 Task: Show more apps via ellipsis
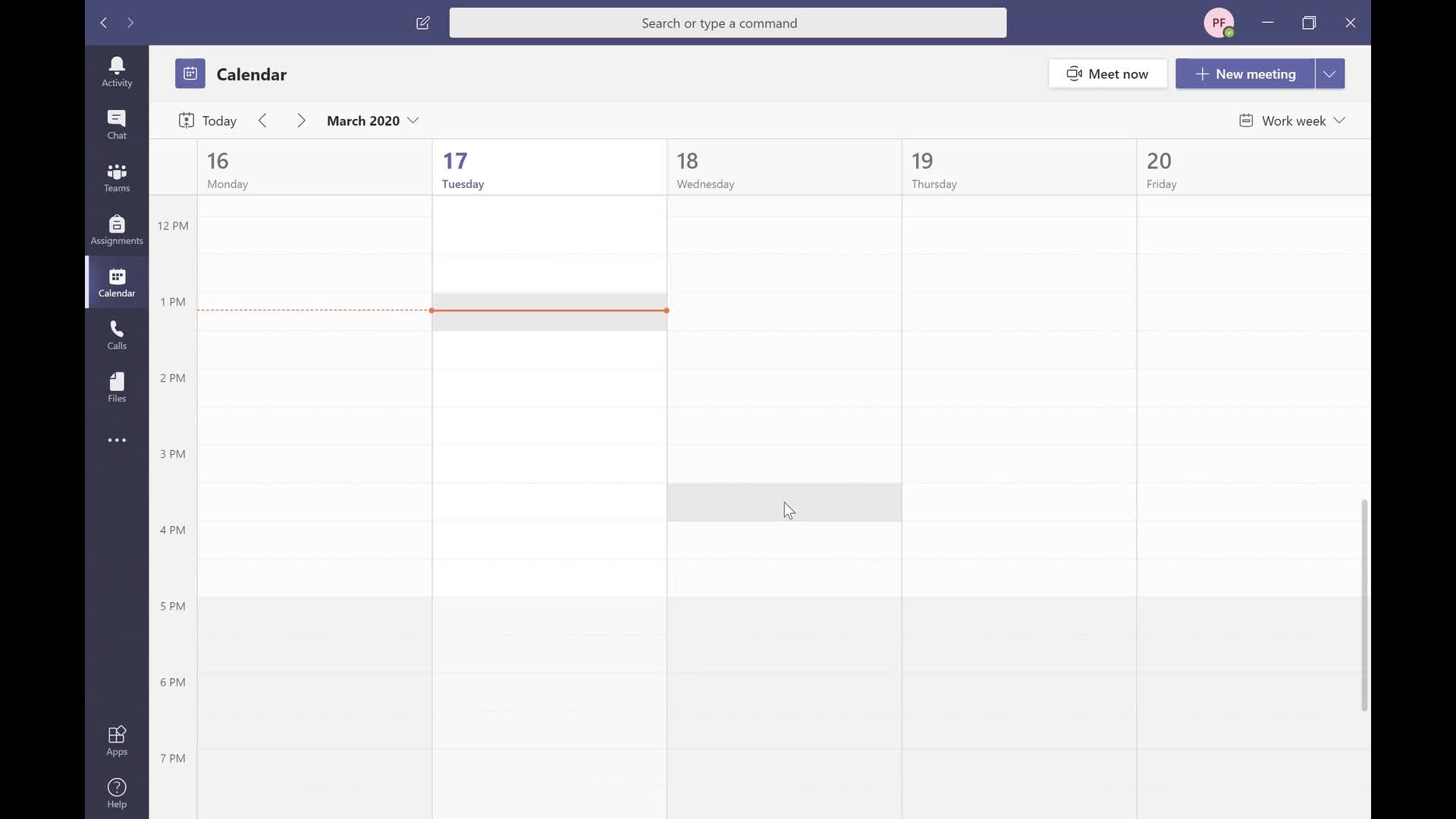tap(117, 440)
